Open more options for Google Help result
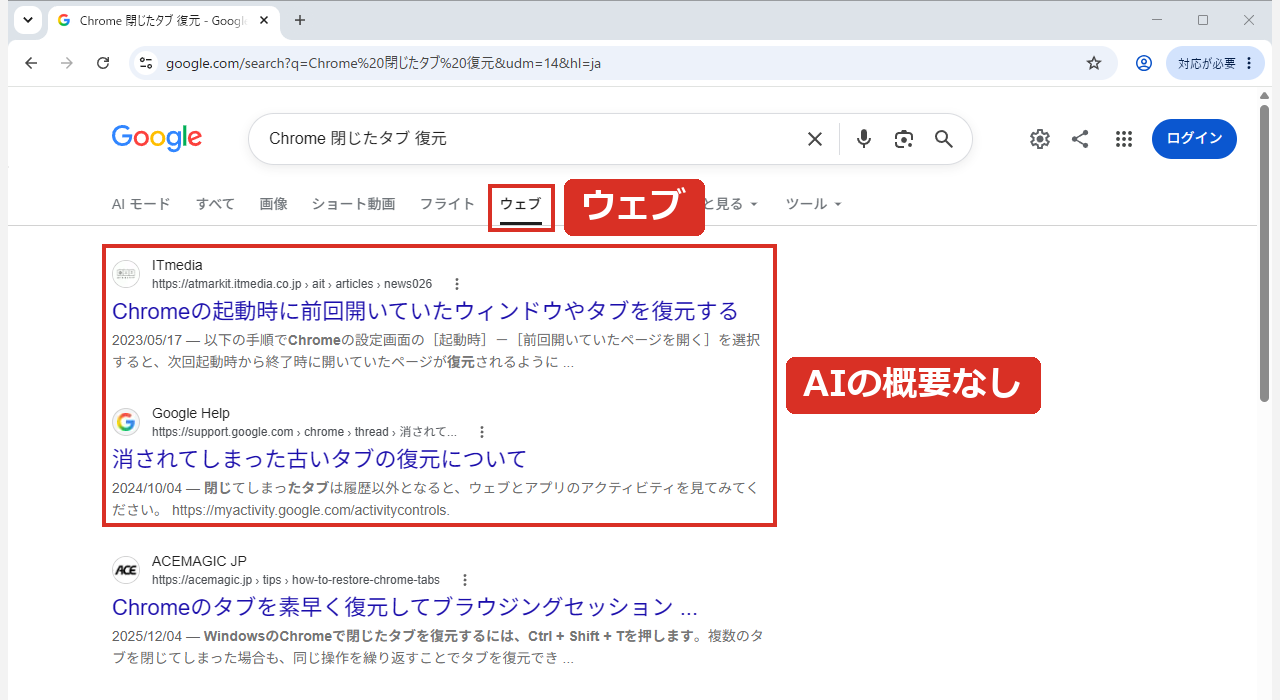Image resolution: width=1280 pixels, height=700 pixels. pos(481,432)
